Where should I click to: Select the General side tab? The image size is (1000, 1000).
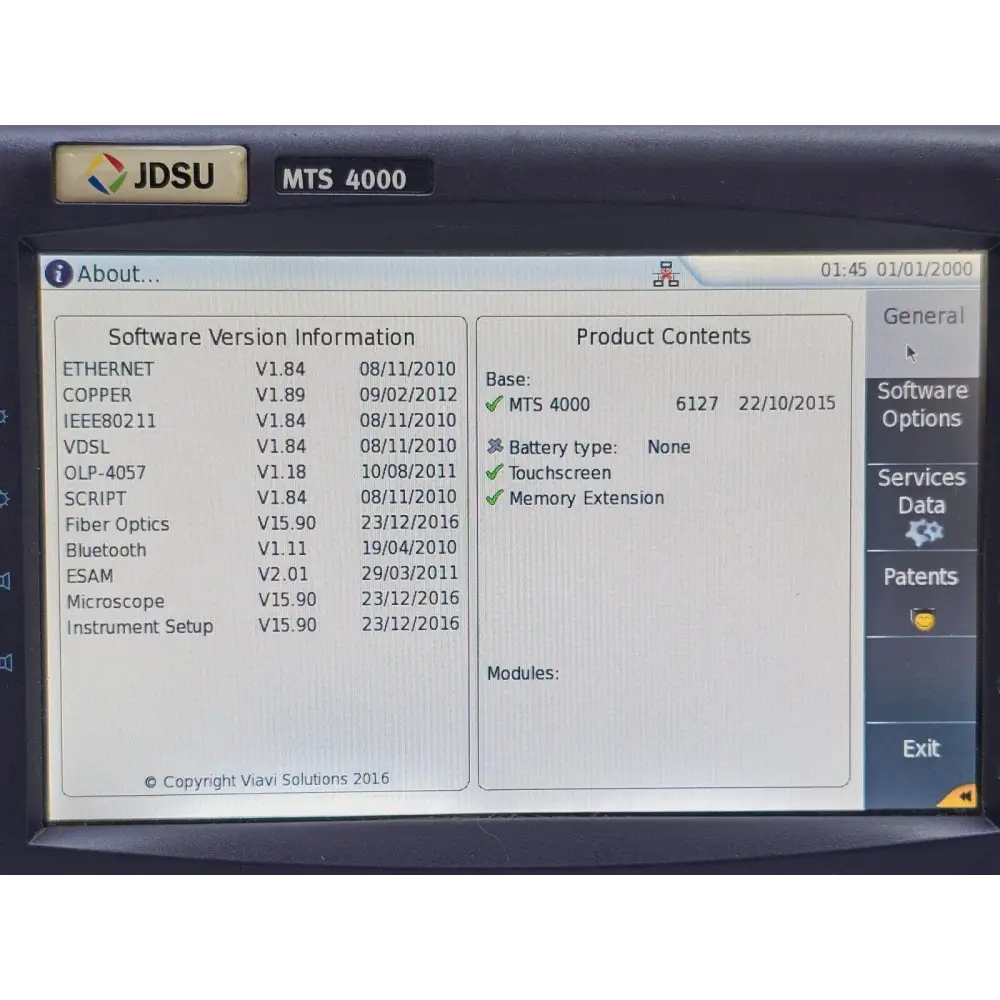(923, 334)
